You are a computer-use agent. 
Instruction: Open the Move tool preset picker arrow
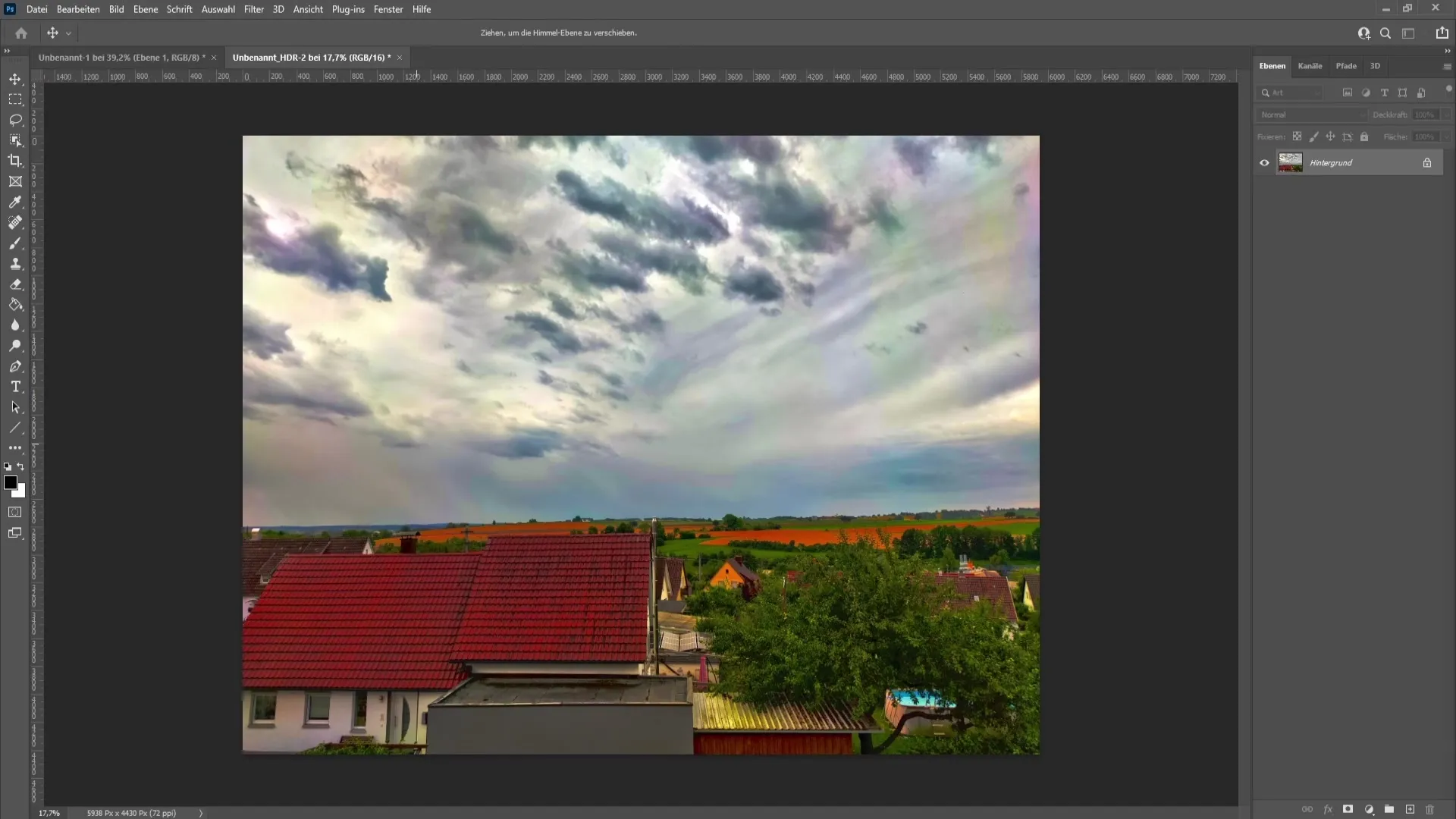click(x=68, y=33)
